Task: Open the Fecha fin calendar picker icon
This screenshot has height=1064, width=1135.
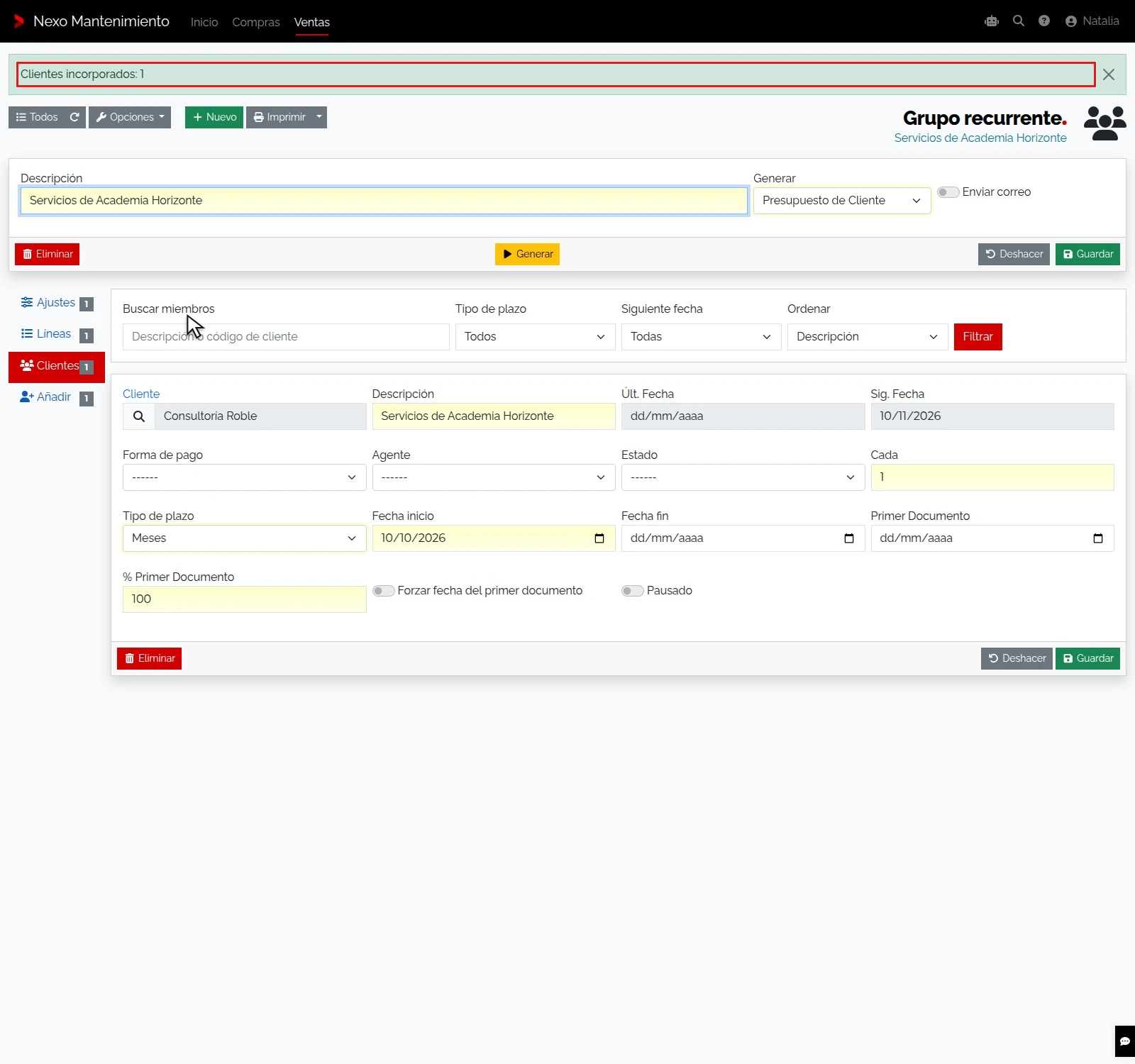Action: [849, 538]
